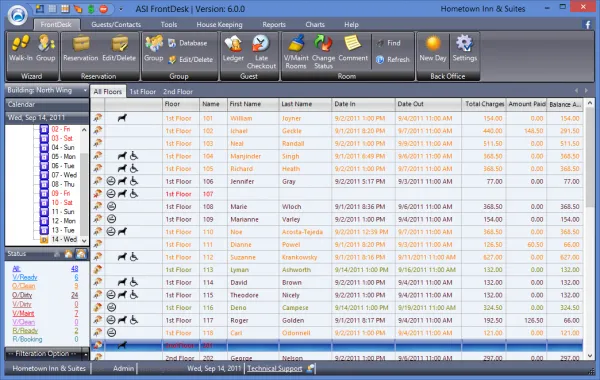Open the Charts ribbon tab
The image size is (600, 380).
[315, 24]
